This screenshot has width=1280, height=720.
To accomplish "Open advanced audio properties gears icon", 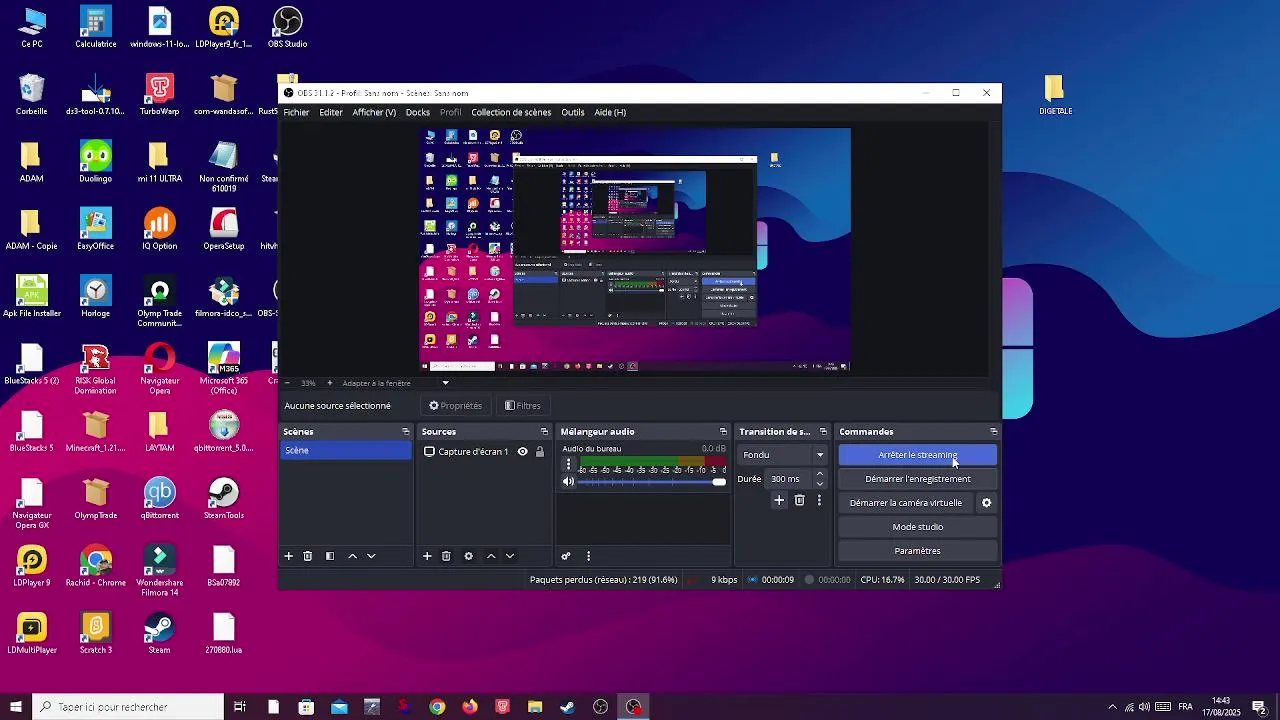I will tap(566, 556).
